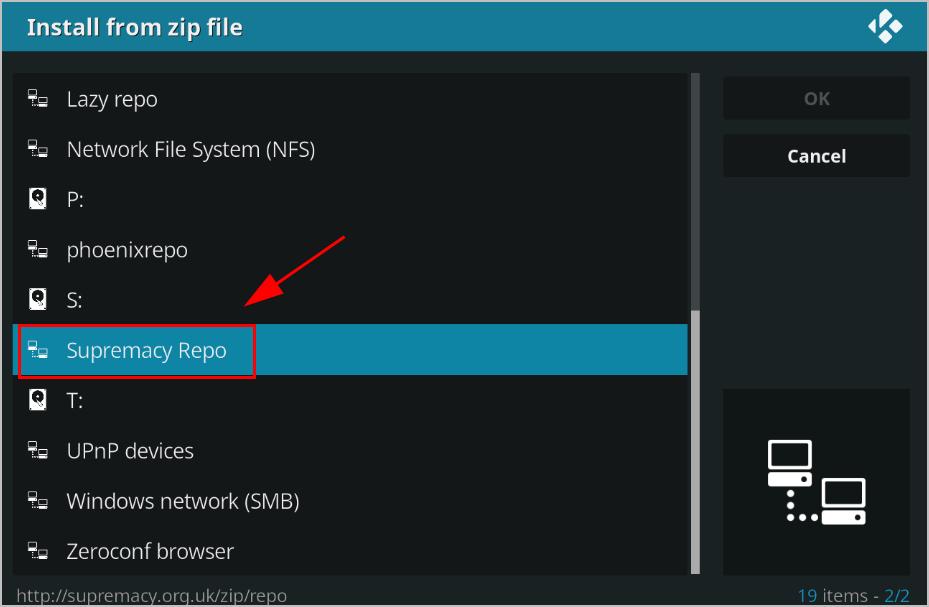Image resolution: width=929 pixels, height=607 pixels.
Task: Click the OK button
Action: 816,98
